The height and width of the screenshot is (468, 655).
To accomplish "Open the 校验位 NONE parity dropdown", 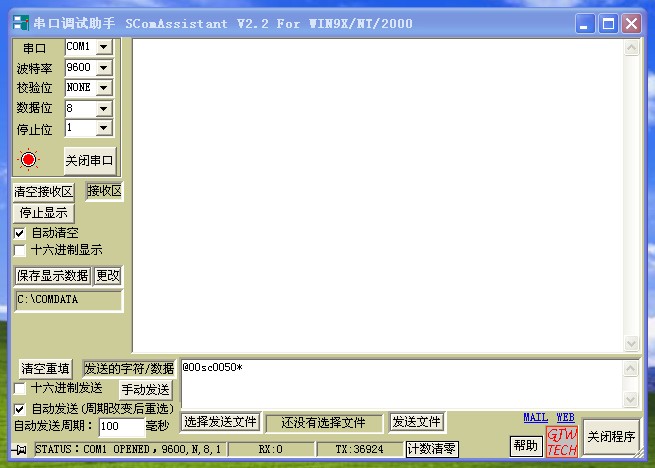I will (x=104, y=88).
